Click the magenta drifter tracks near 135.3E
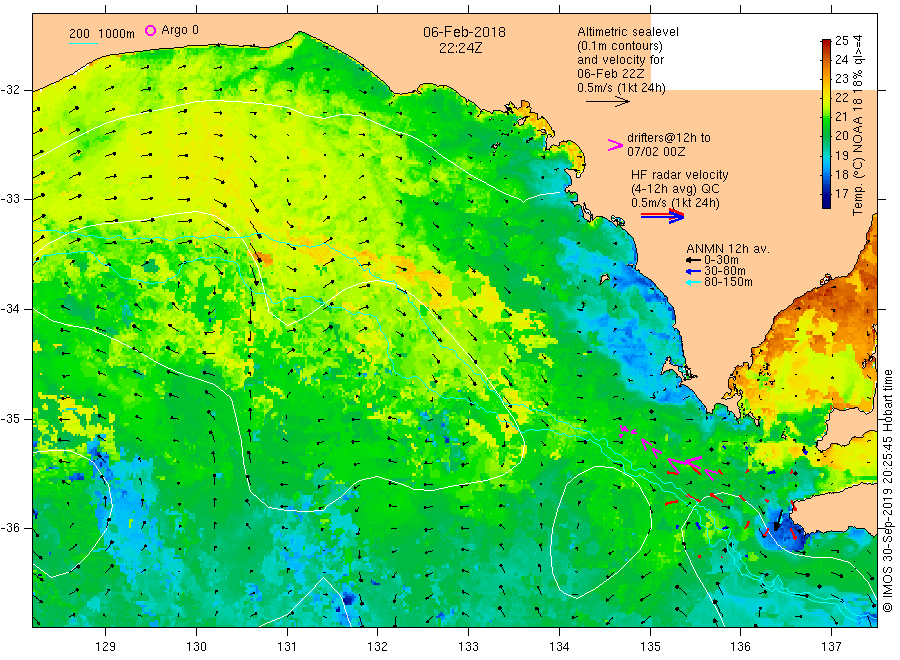The height and width of the screenshot is (660, 900). pyautogui.click(x=669, y=453)
